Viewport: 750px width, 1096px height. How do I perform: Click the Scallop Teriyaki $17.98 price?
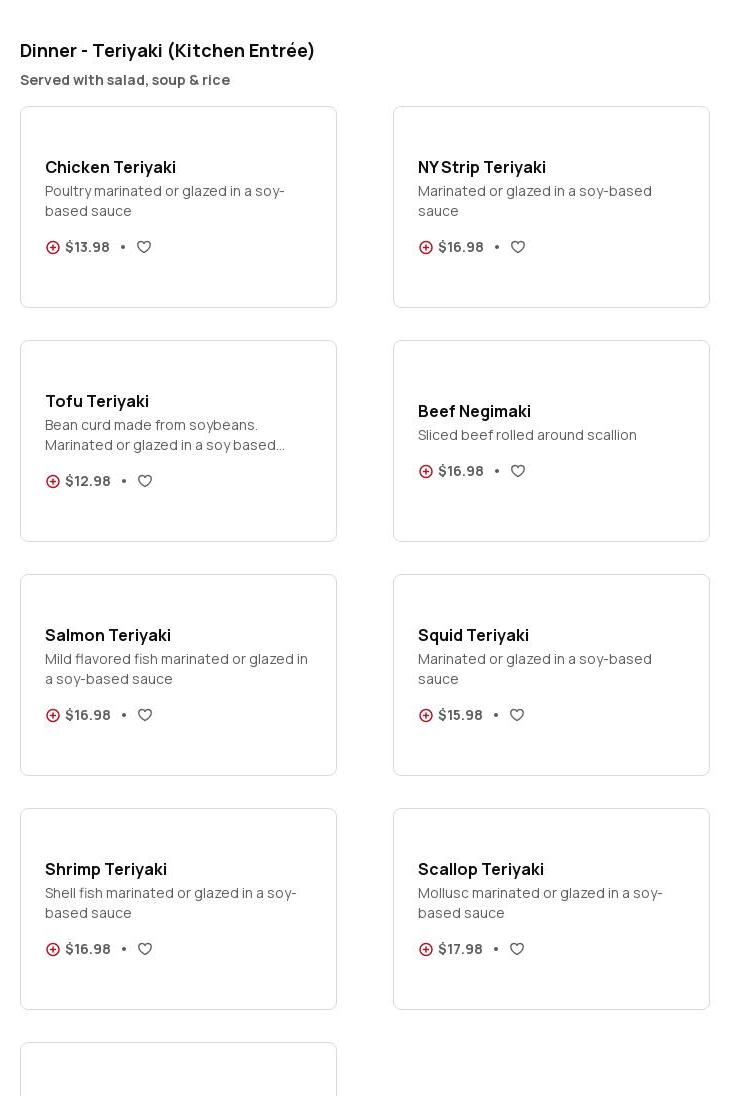pyautogui.click(x=460, y=949)
